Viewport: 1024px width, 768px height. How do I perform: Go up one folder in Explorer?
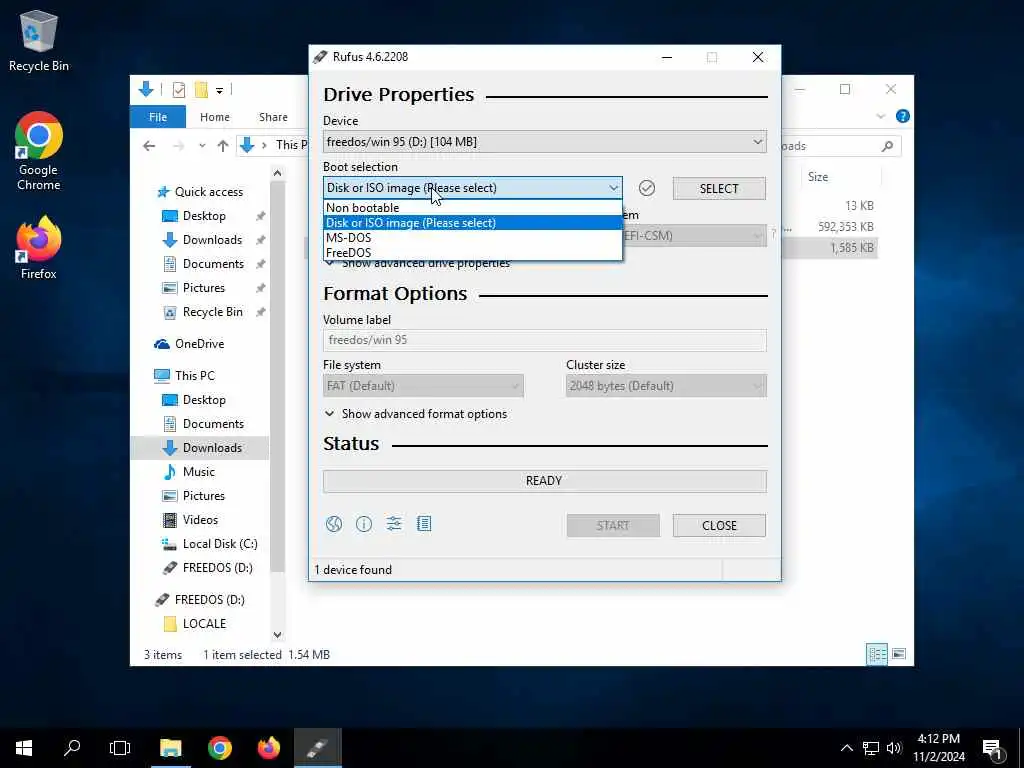pyautogui.click(x=223, y=146)
